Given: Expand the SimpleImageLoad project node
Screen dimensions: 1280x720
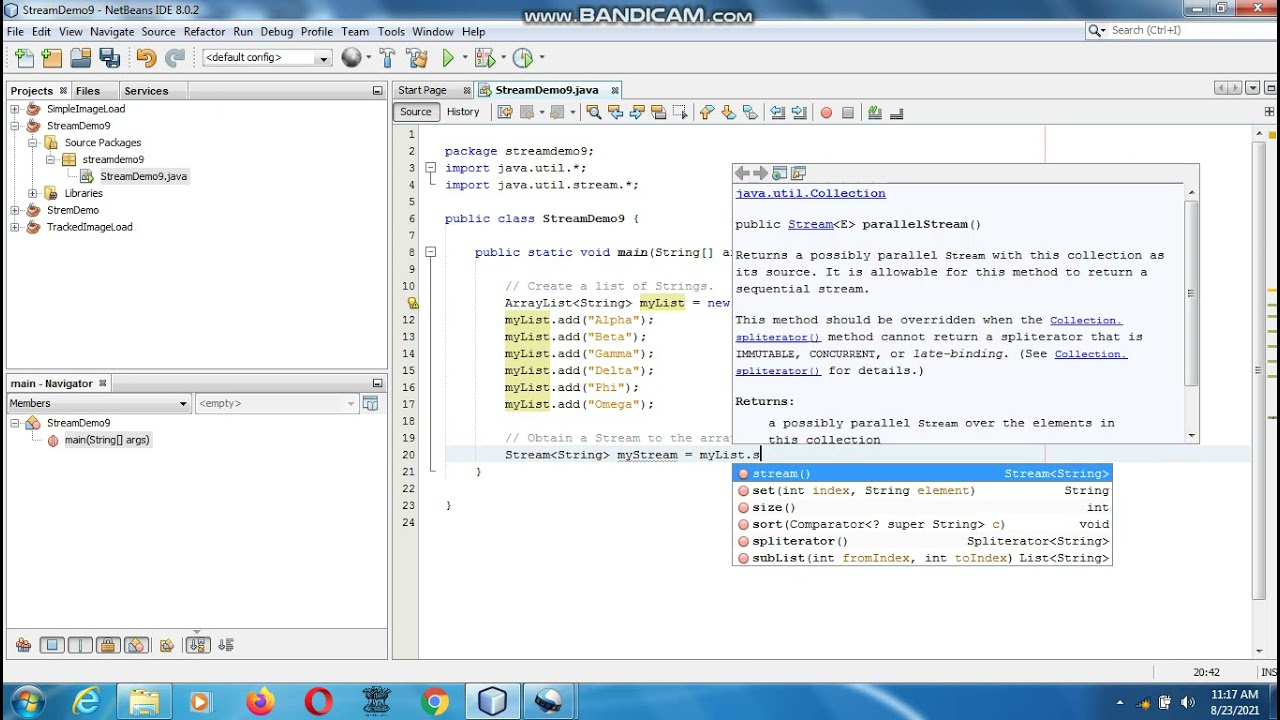Looking at the screenshot, I should (x=15, y=109).
